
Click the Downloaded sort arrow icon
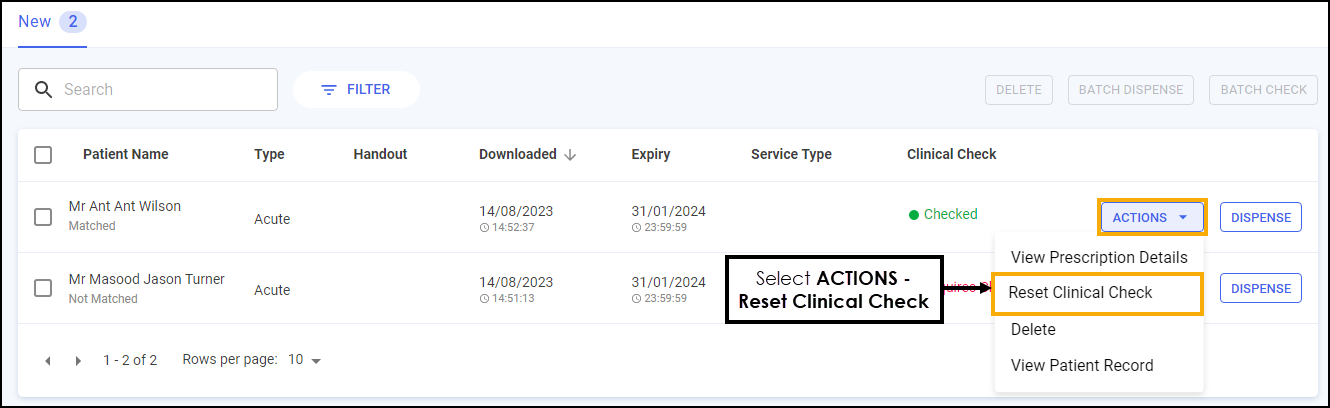[571, 155]
